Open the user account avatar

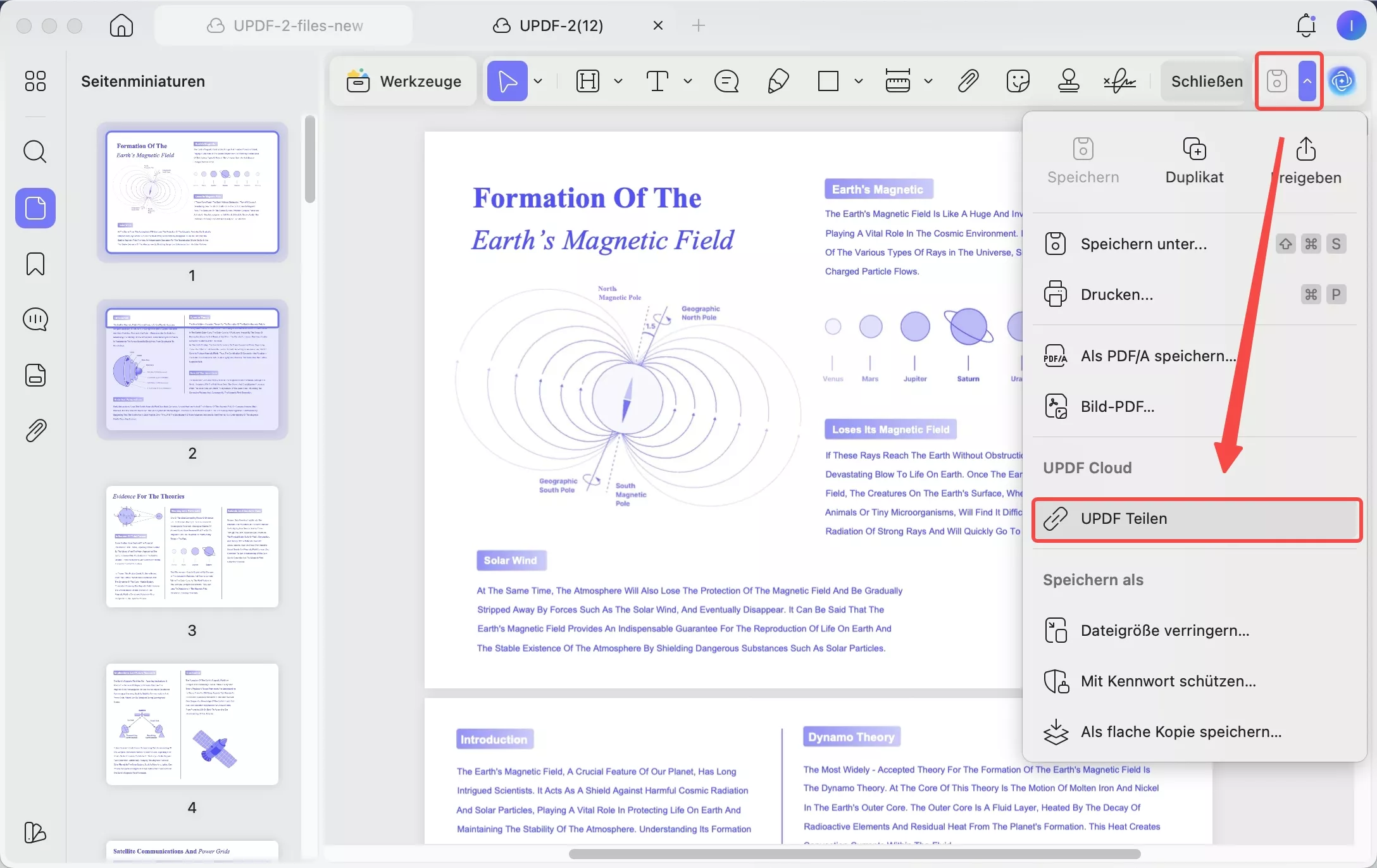pos(1351,25)
